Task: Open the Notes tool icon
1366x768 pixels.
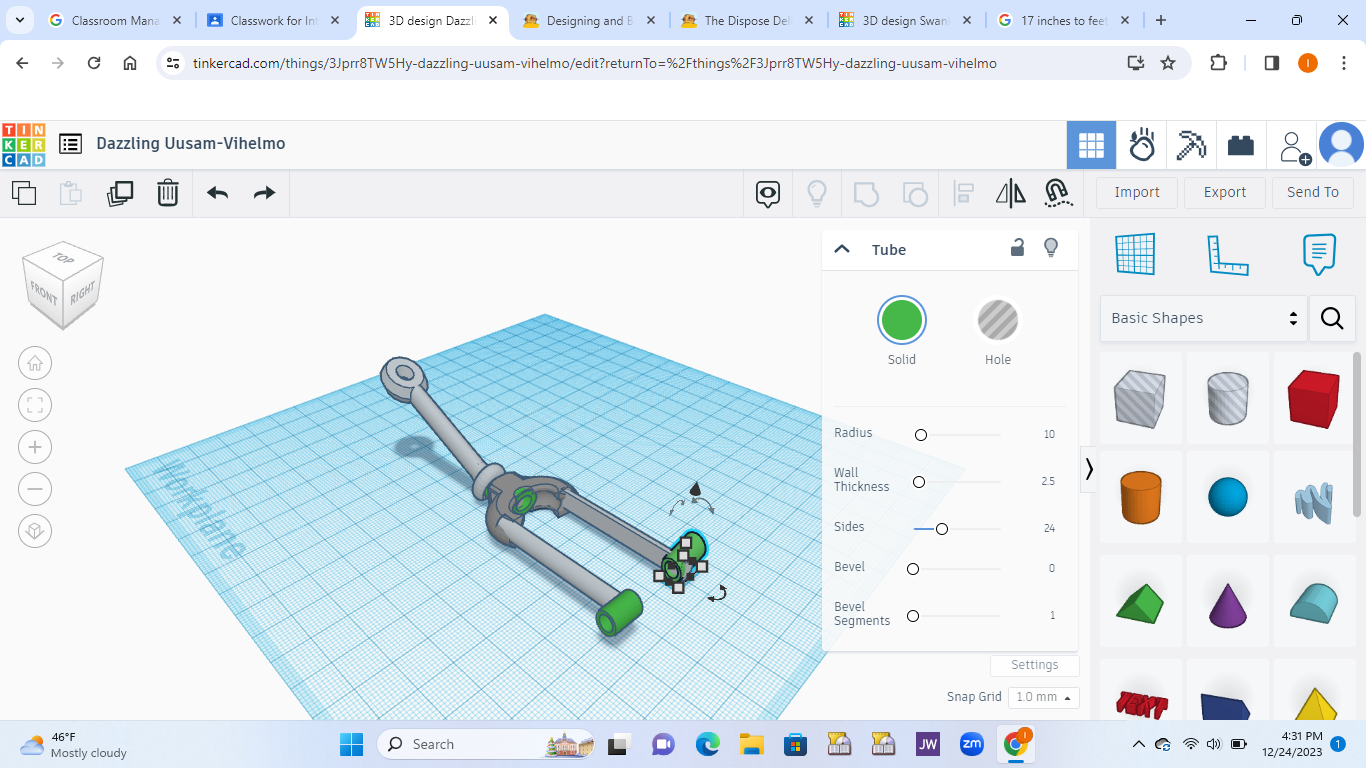Action: 768,193
